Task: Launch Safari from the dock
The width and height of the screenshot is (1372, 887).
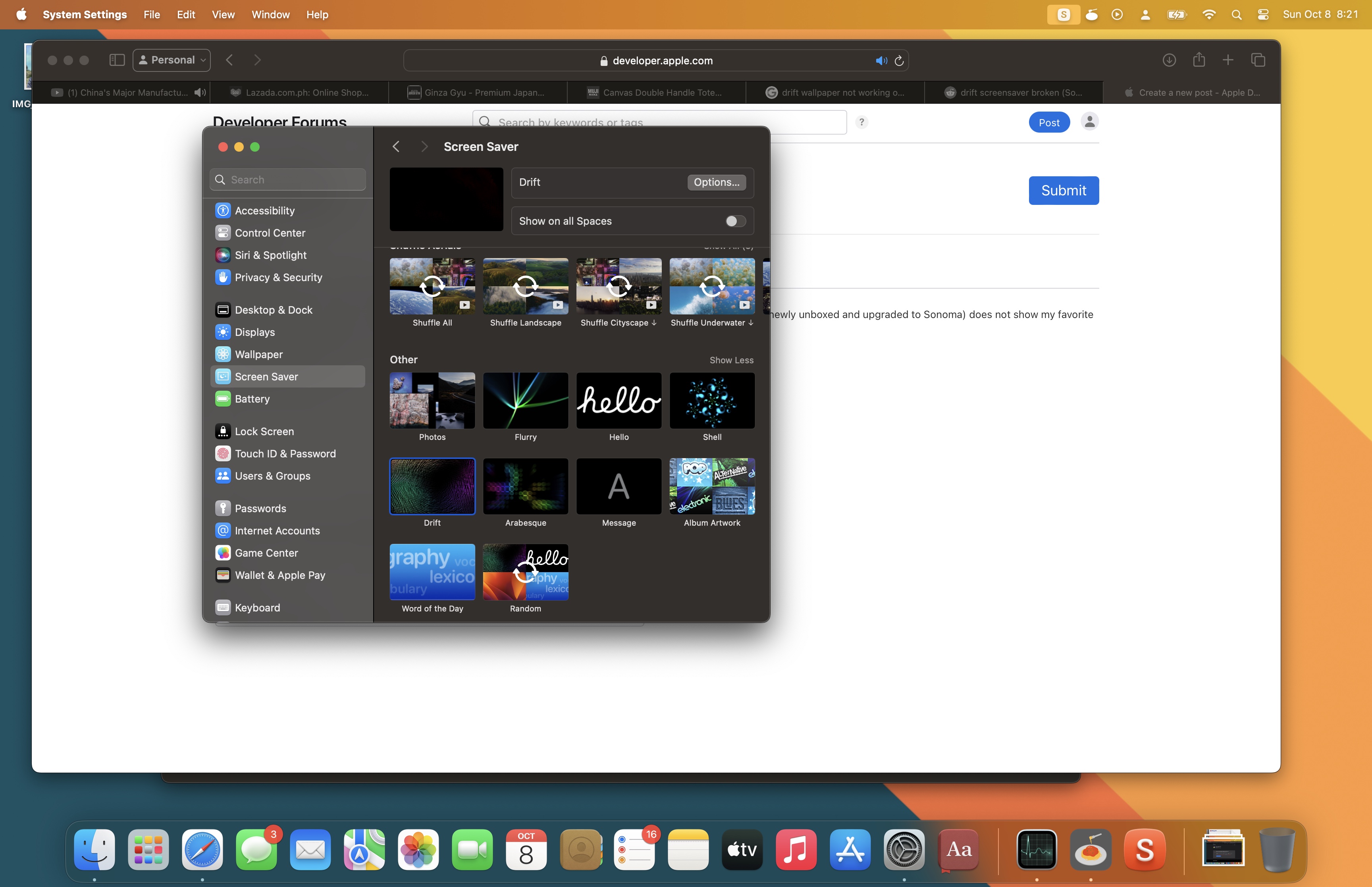Action: (202, 850)
